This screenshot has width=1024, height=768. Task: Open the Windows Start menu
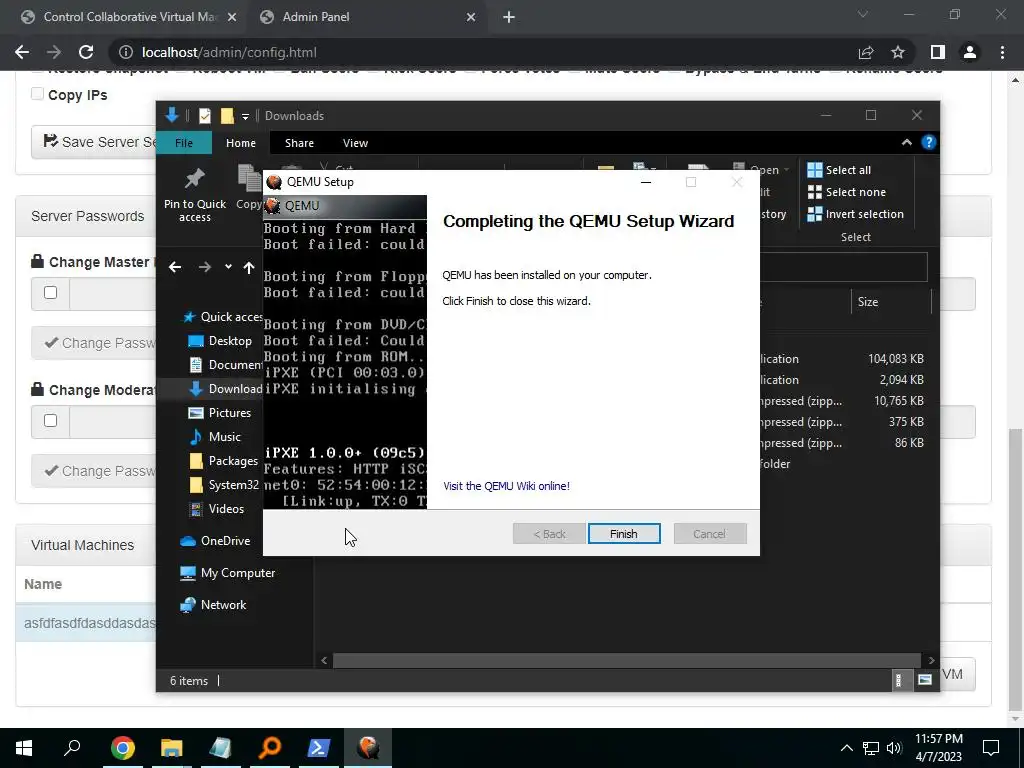24,748
